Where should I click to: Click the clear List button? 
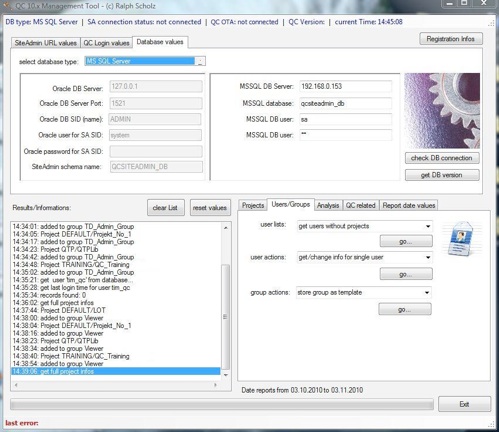click(x=166, y=208)
